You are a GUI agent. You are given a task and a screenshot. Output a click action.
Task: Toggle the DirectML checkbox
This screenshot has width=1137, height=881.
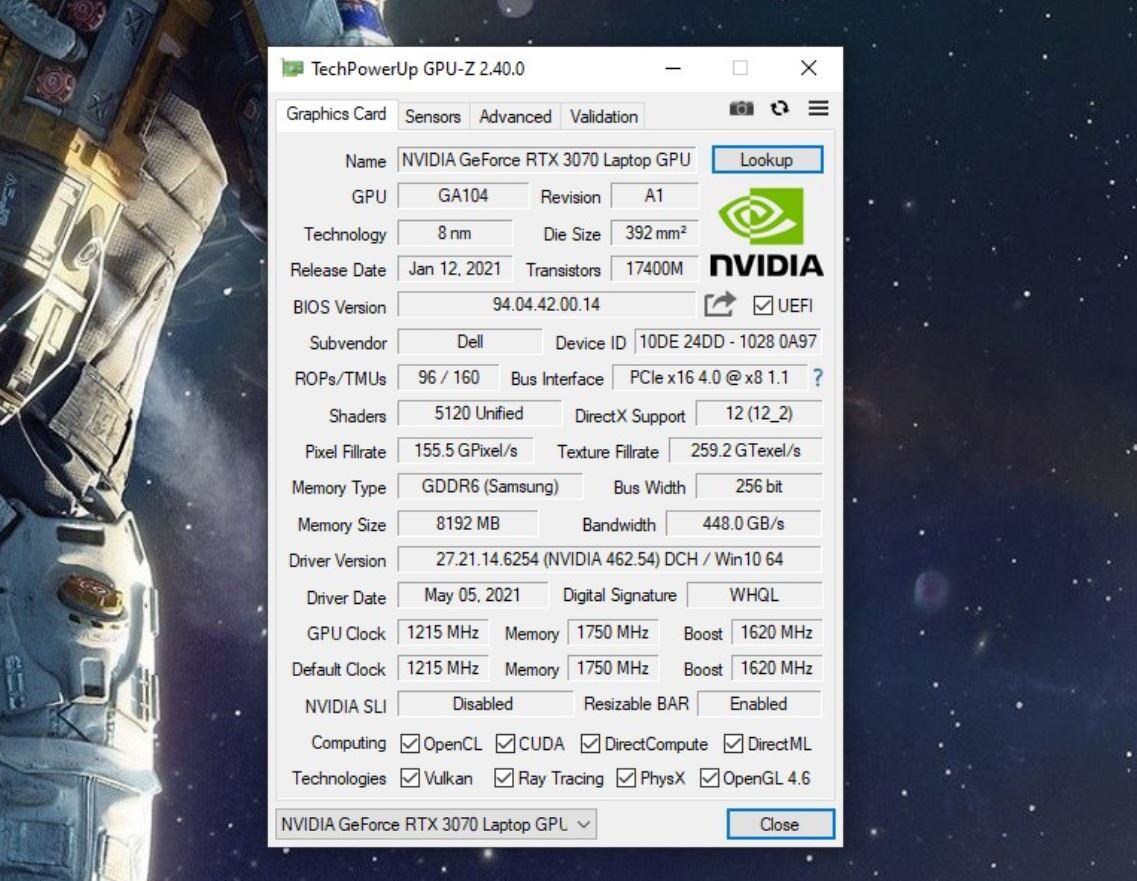point(733,743)
